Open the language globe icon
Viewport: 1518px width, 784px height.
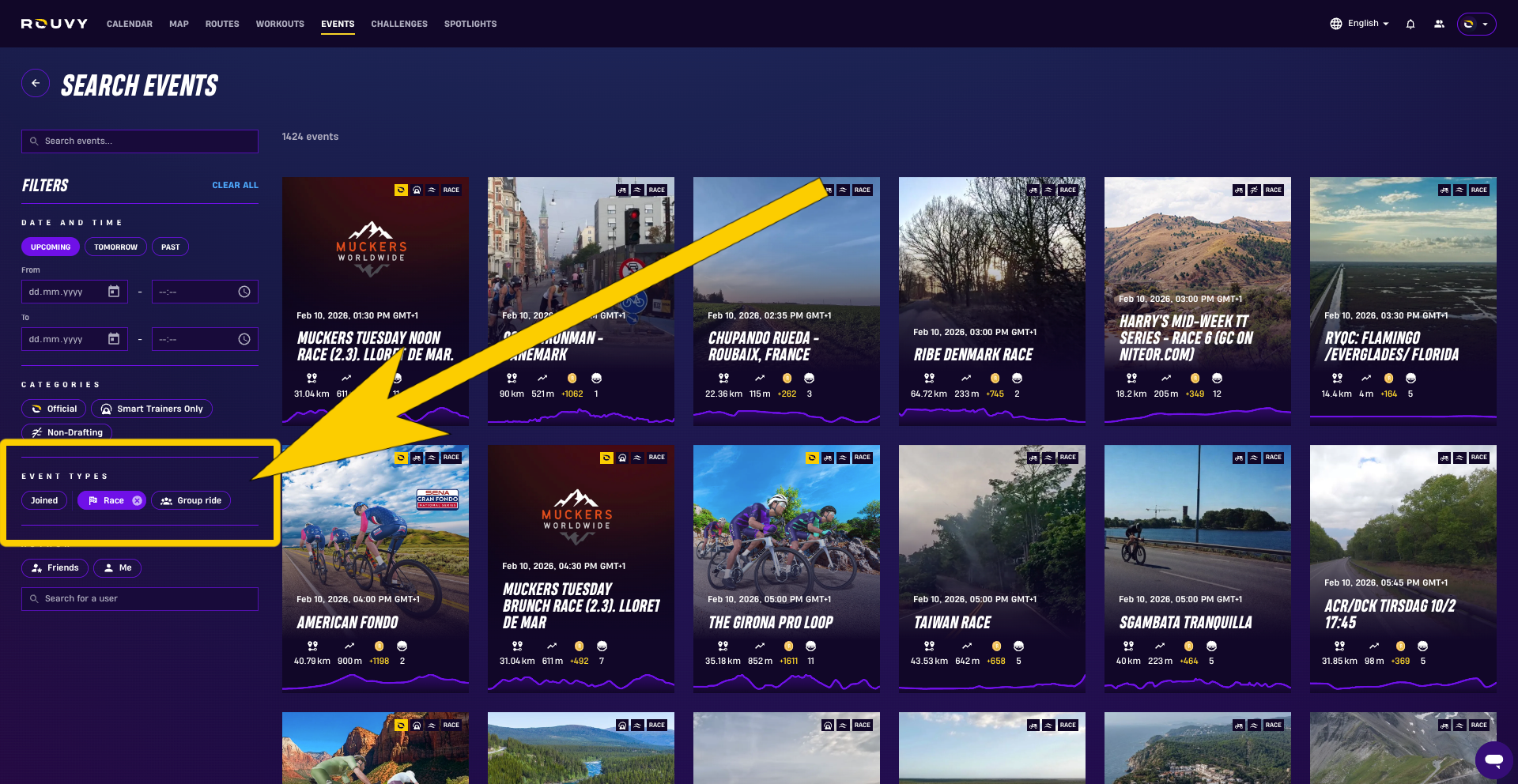[x=1335, y=24]
